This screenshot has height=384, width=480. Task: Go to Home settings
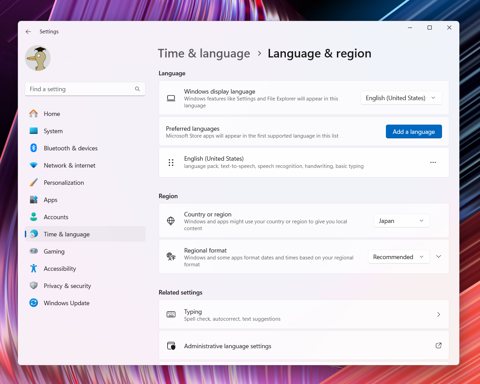click(x=85, y=114)
